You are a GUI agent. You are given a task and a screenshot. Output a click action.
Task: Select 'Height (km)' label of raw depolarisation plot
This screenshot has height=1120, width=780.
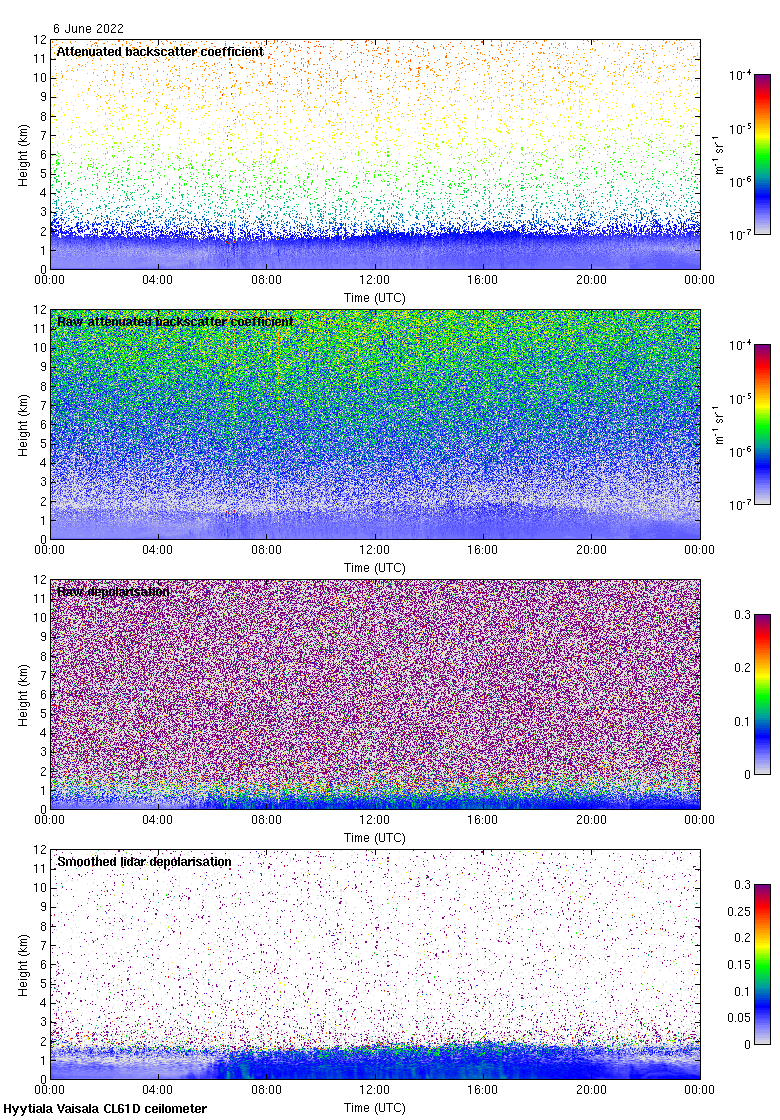(23, 694)
